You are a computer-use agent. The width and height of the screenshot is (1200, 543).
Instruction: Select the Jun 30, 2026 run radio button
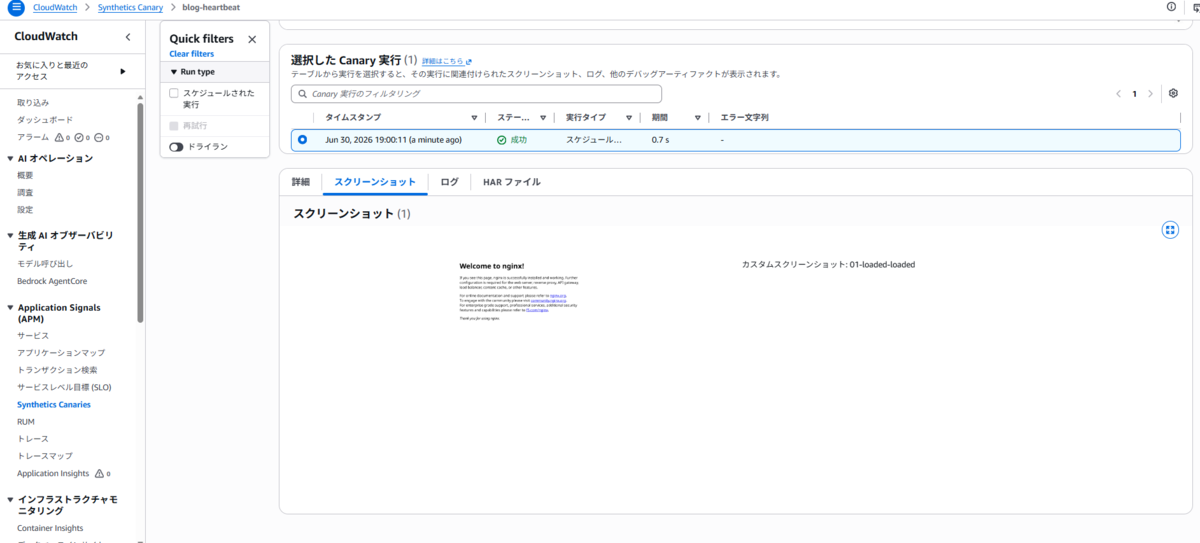pos(303,139)
